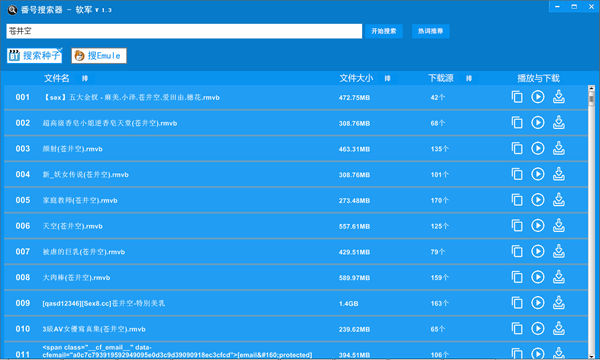Copy link for result row 010
This screenshot has height=360, width=600.
(517, 328)
